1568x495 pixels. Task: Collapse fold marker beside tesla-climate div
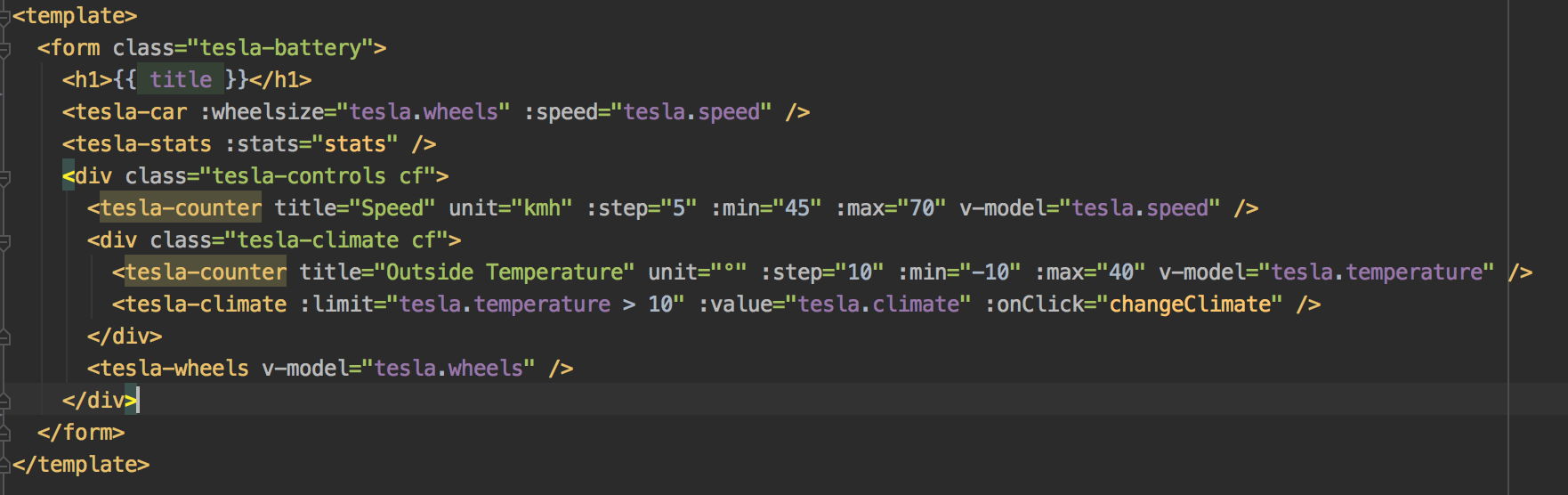tap(4, 241)
